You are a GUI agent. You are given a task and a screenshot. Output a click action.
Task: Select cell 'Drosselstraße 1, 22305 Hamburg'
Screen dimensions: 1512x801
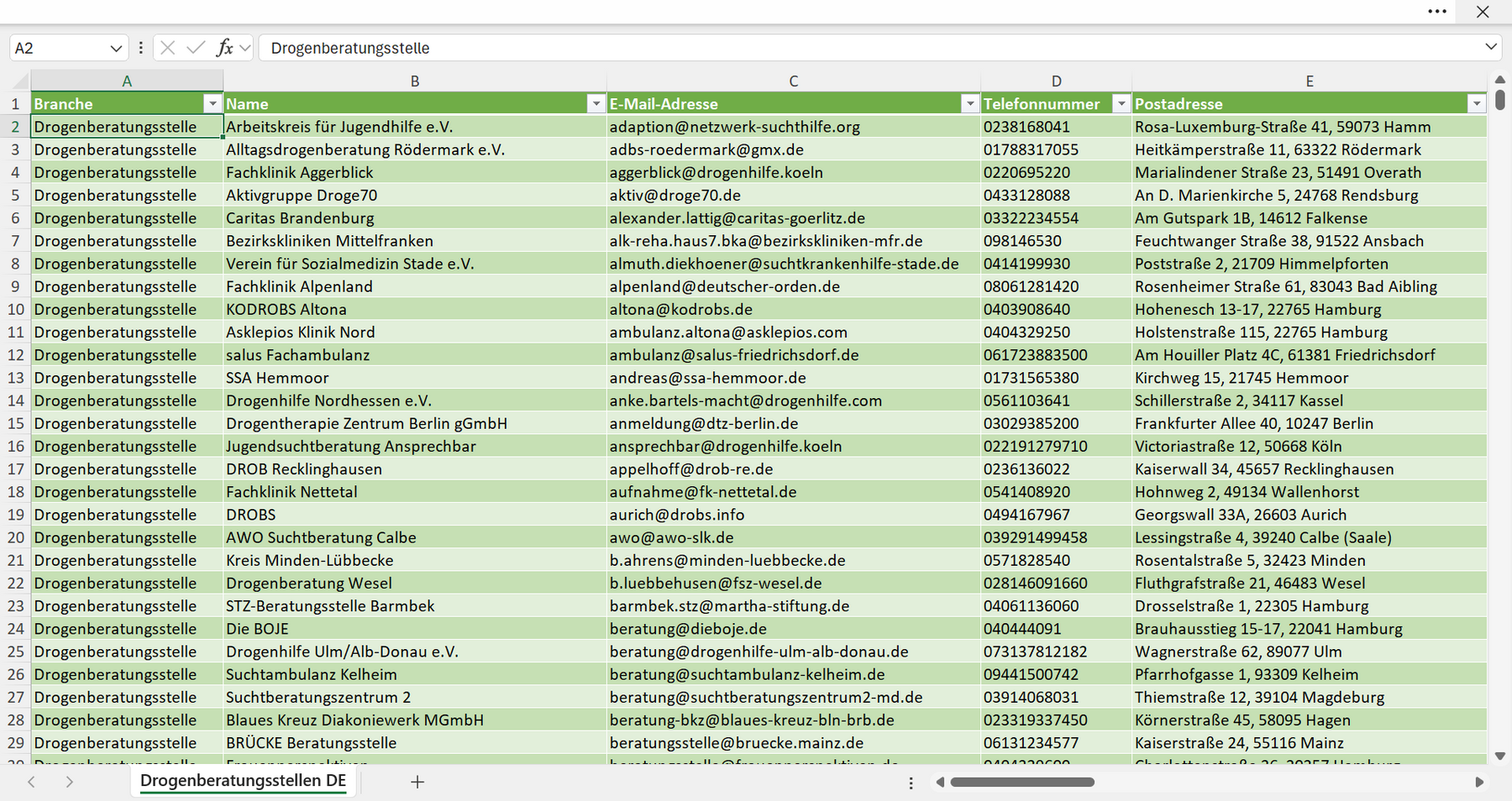1309,605
